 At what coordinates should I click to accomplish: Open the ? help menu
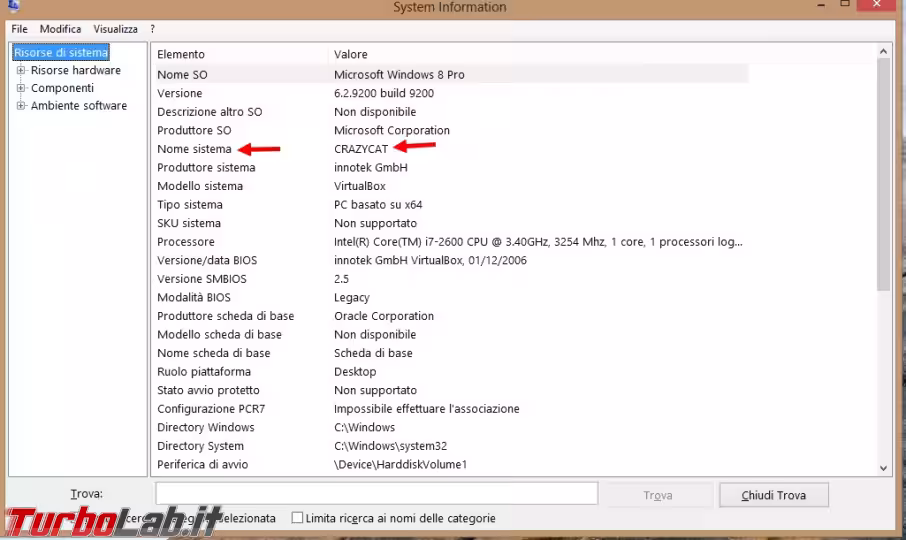point(153,29)
